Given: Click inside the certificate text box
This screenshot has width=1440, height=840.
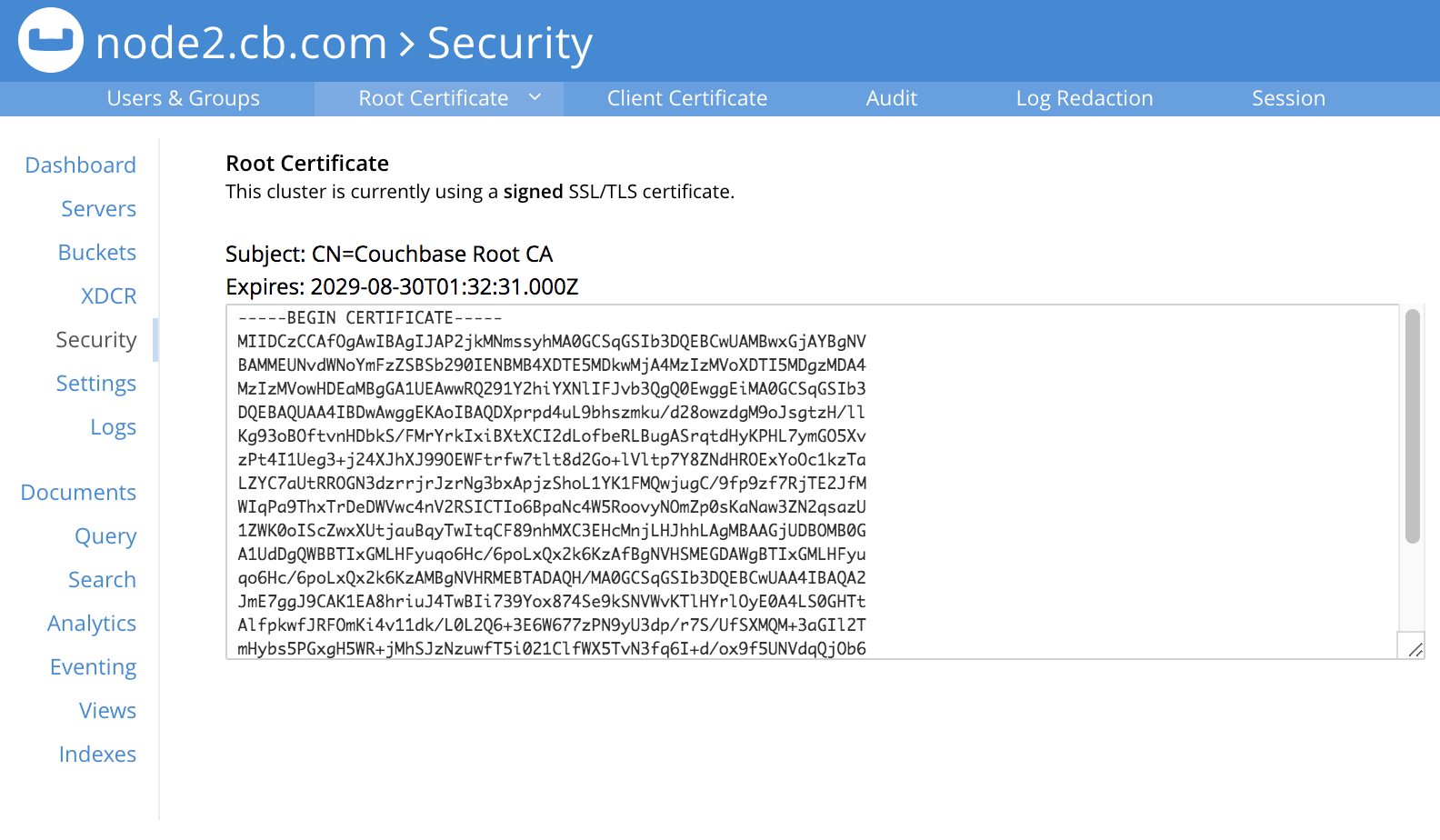Looking at the screenshot, I should click(812, 482).
